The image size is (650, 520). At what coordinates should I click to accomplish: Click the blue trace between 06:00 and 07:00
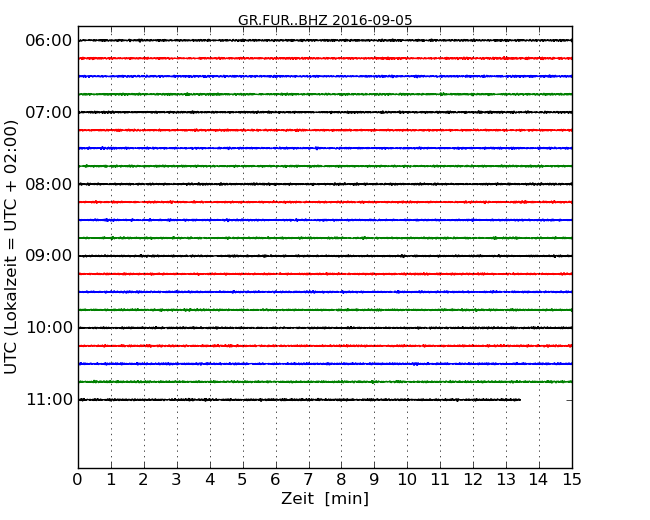(x=325, y=76)
